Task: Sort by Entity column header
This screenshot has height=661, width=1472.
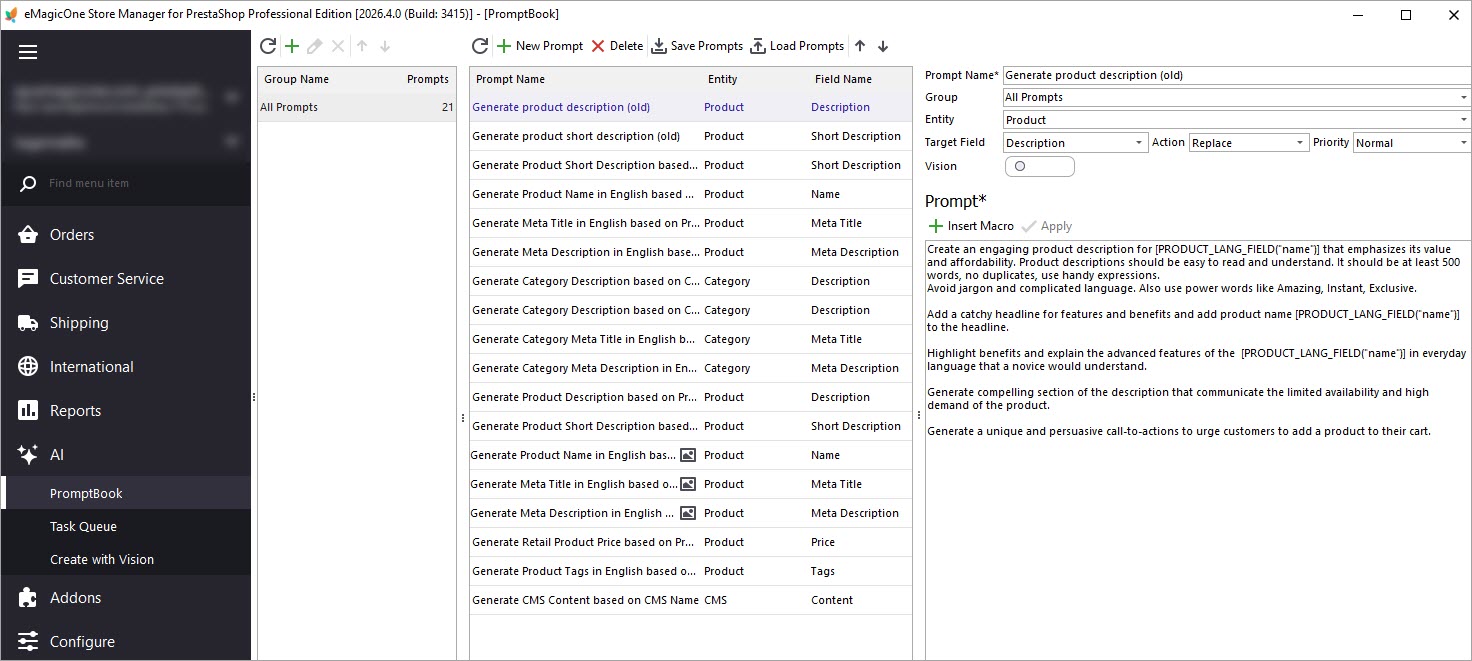Action: coord(753,79)
